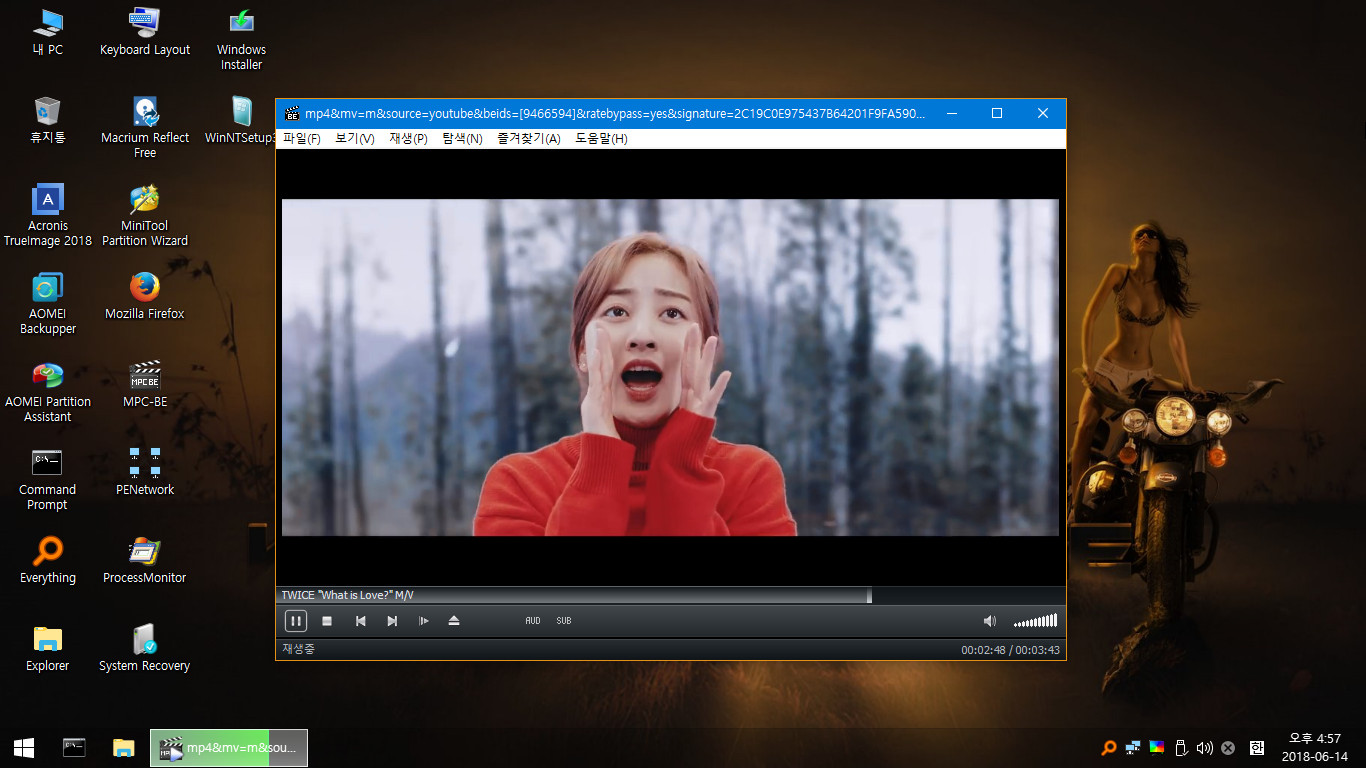Select the Acronis TrueImage 2018 icon
The height and width of the screenshot is (768, 1366).
(47, 215)
